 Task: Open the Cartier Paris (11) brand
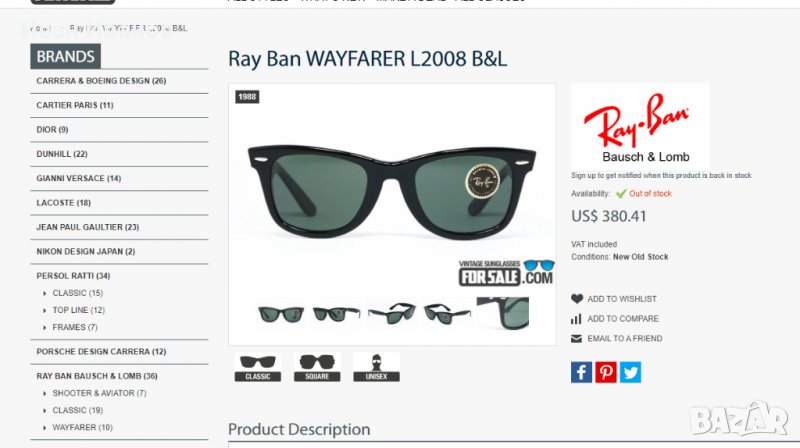[x=75, y=106]
